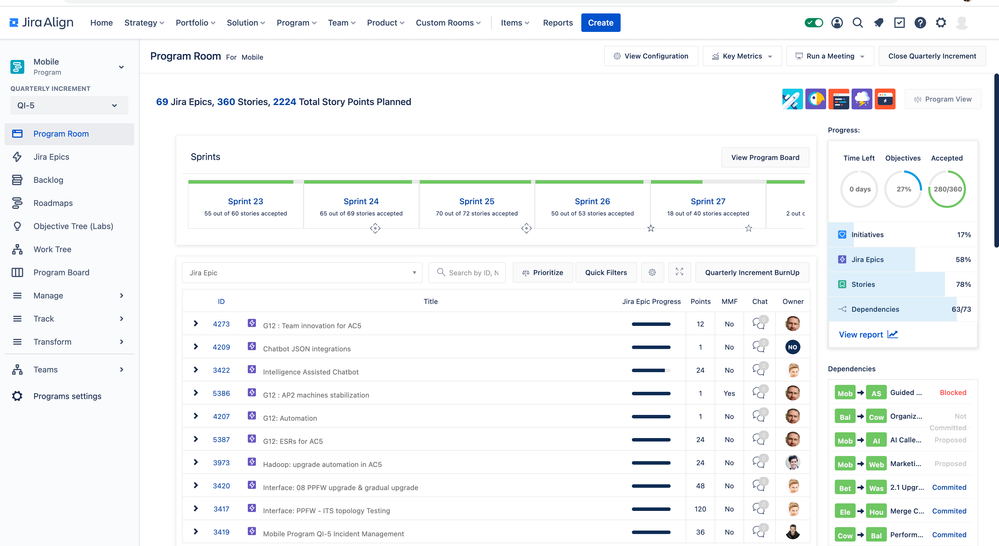Open the Items dropdown menu

[515, 23]
